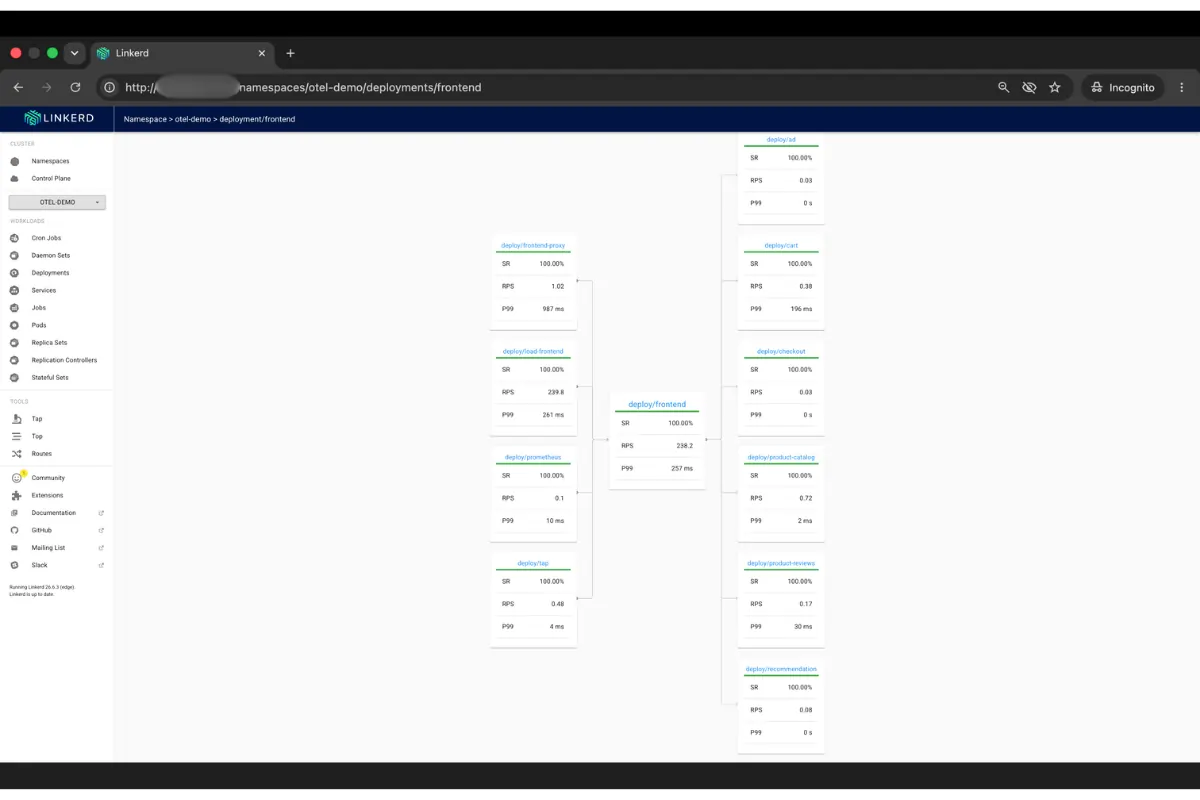1200x800 pixels.
Task: Open the GitHub octocat icon link
Action: pyautogui.click(x=15, y=530)
